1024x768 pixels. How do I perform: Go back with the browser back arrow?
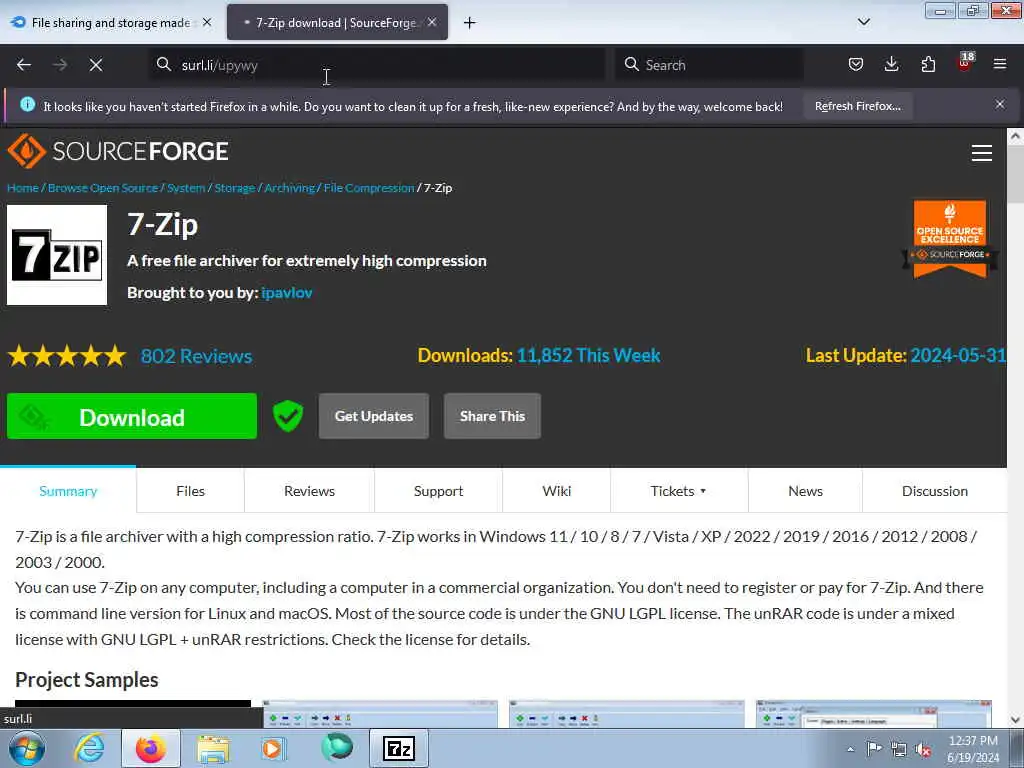pos(24,65)
